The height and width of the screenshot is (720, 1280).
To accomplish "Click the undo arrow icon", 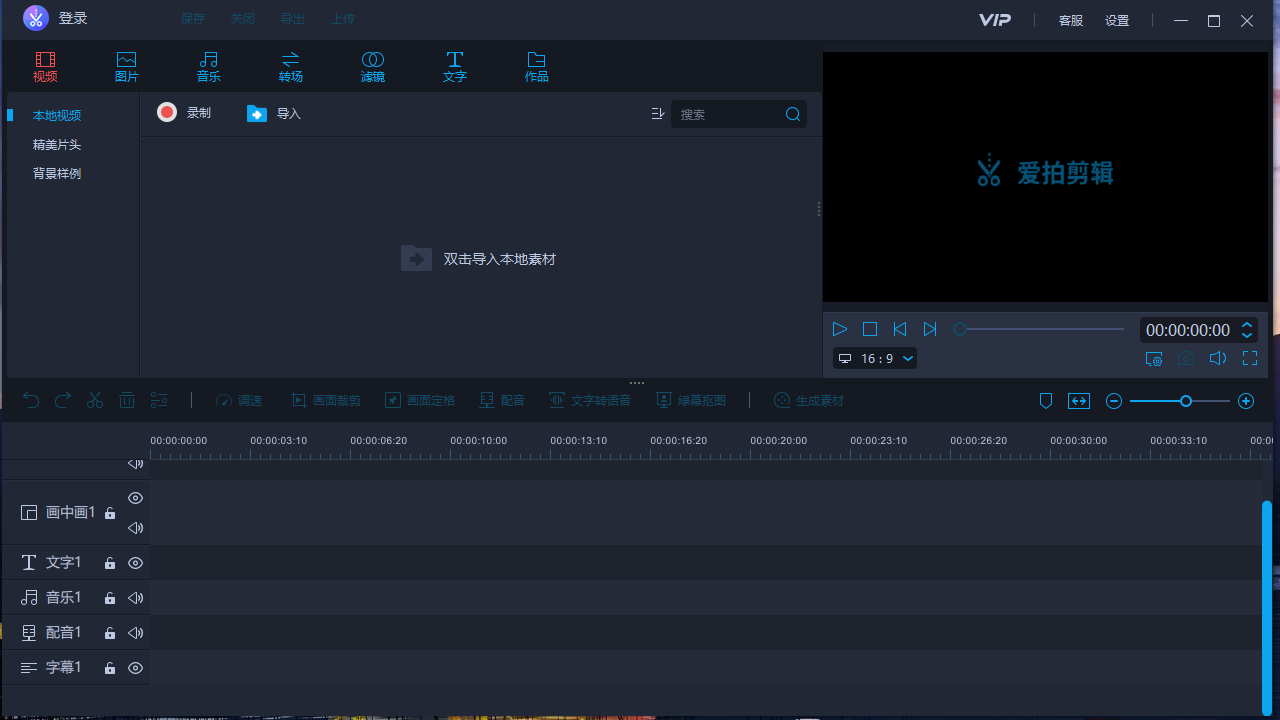I will [31, 400].
